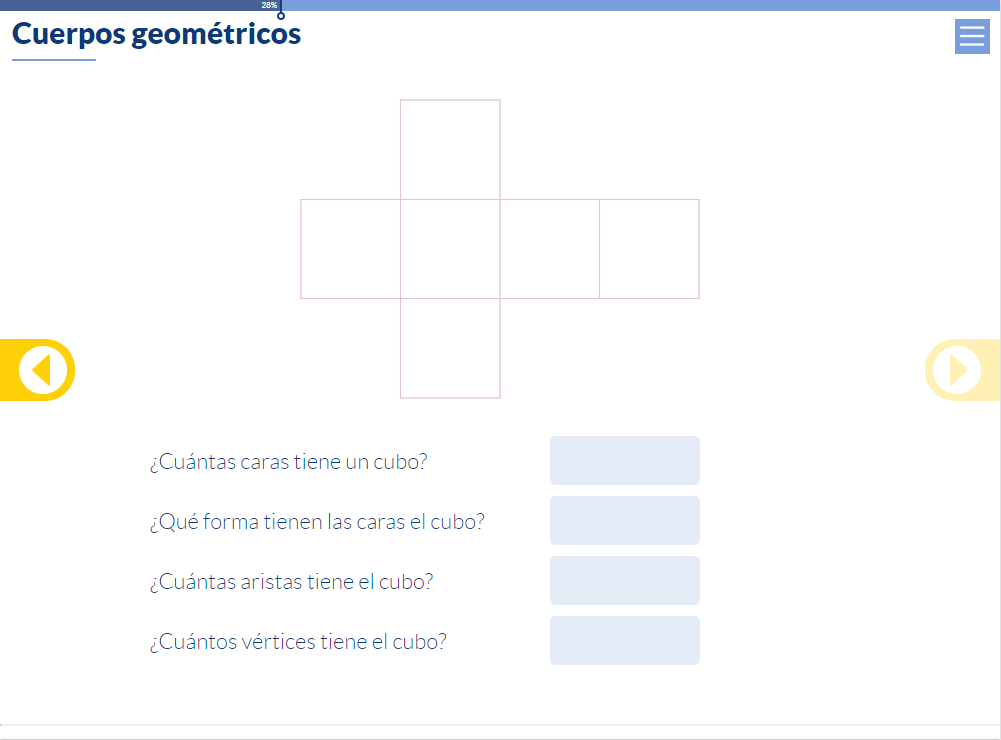Screen dimensions: 1001x740
Task: Click the Cuerpos geométricos title
Action: click(156, 34)
